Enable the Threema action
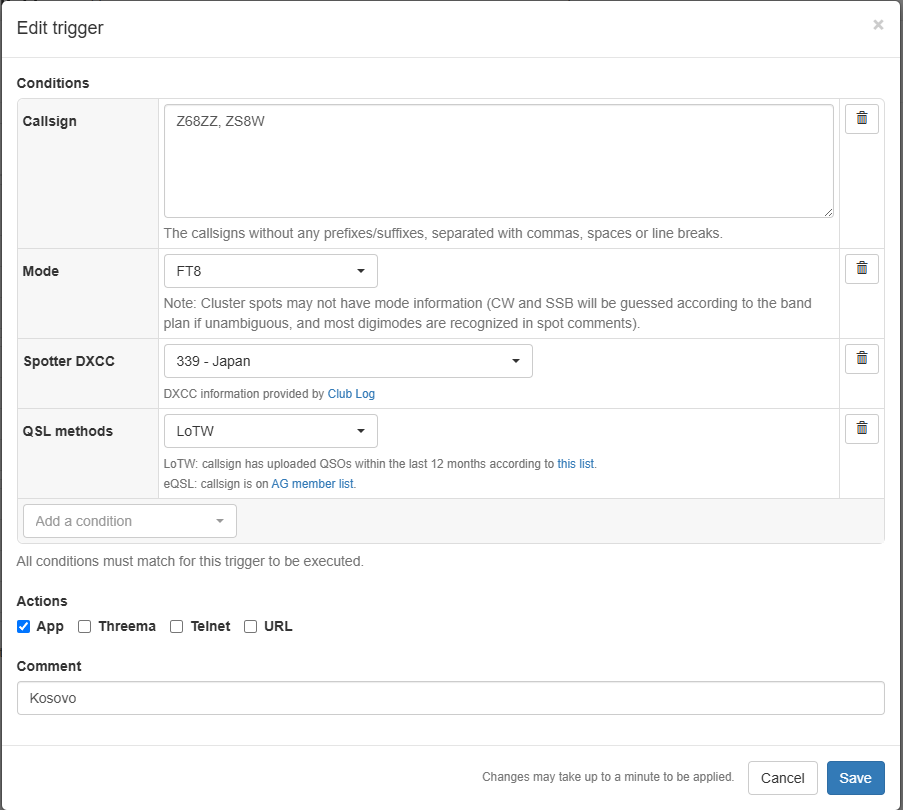The image size is (903, 810). pos(85,627)
